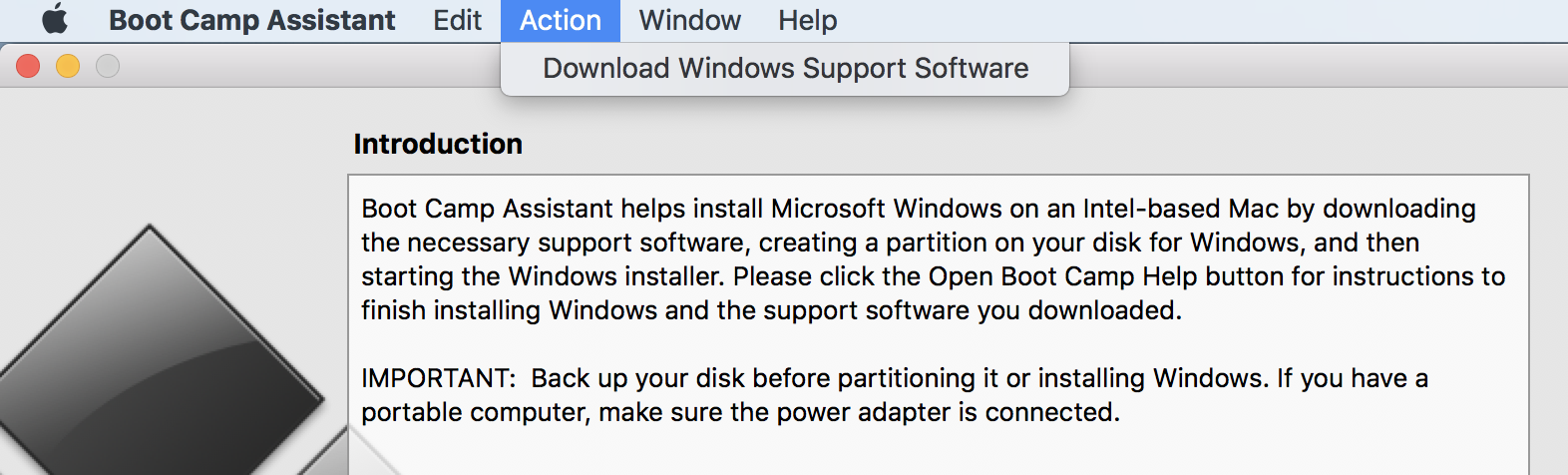Open the Edit menu
Image resolution: width=1568 pixels, height=475 pixels.
pyautogui.click(x=457, y=20)
